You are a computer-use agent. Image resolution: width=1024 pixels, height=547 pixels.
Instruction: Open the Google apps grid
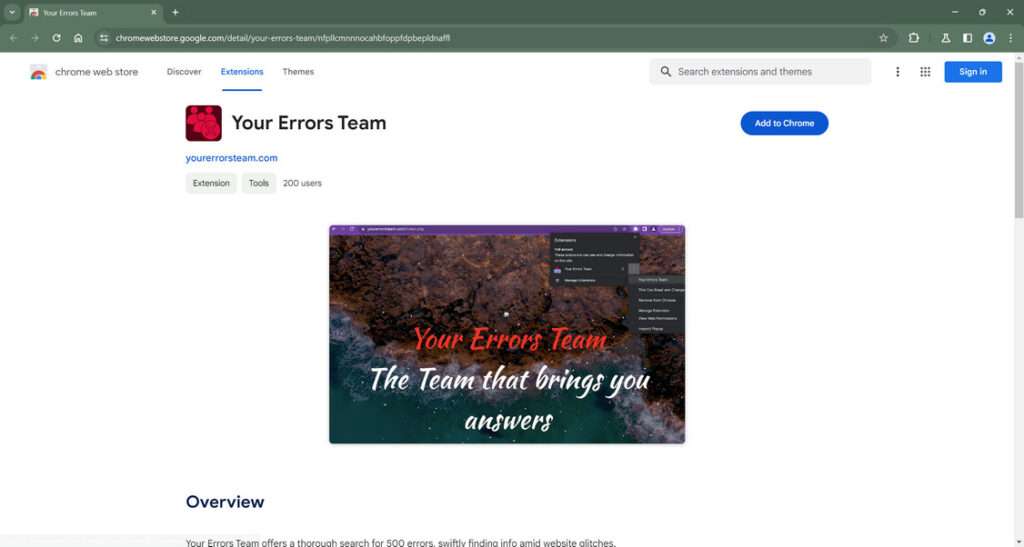(925, 72)
